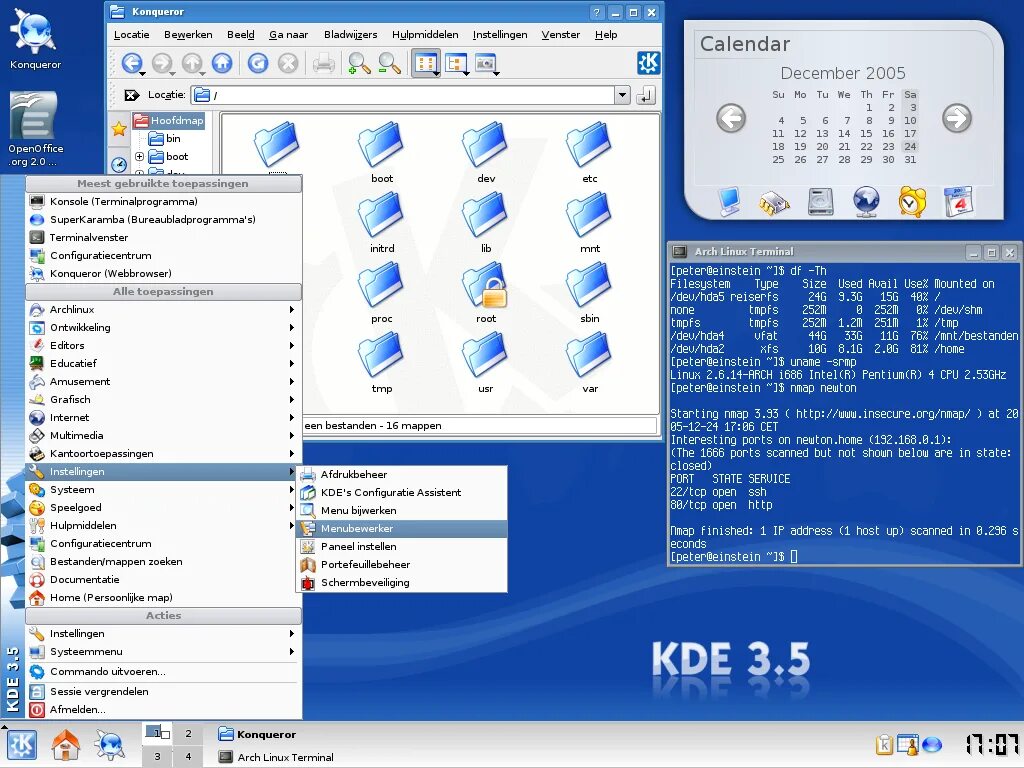Choose Afdrukbeheer from the submenu

coord(402,475)
